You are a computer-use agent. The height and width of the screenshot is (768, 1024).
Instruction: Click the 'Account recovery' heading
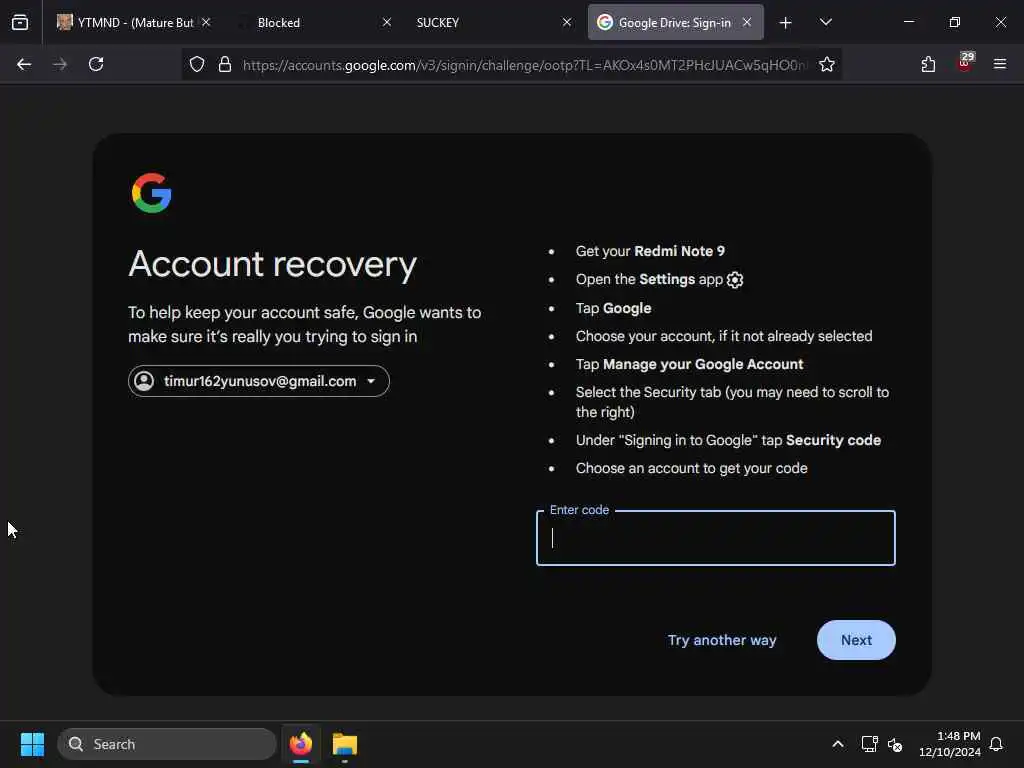click(272, 265)
